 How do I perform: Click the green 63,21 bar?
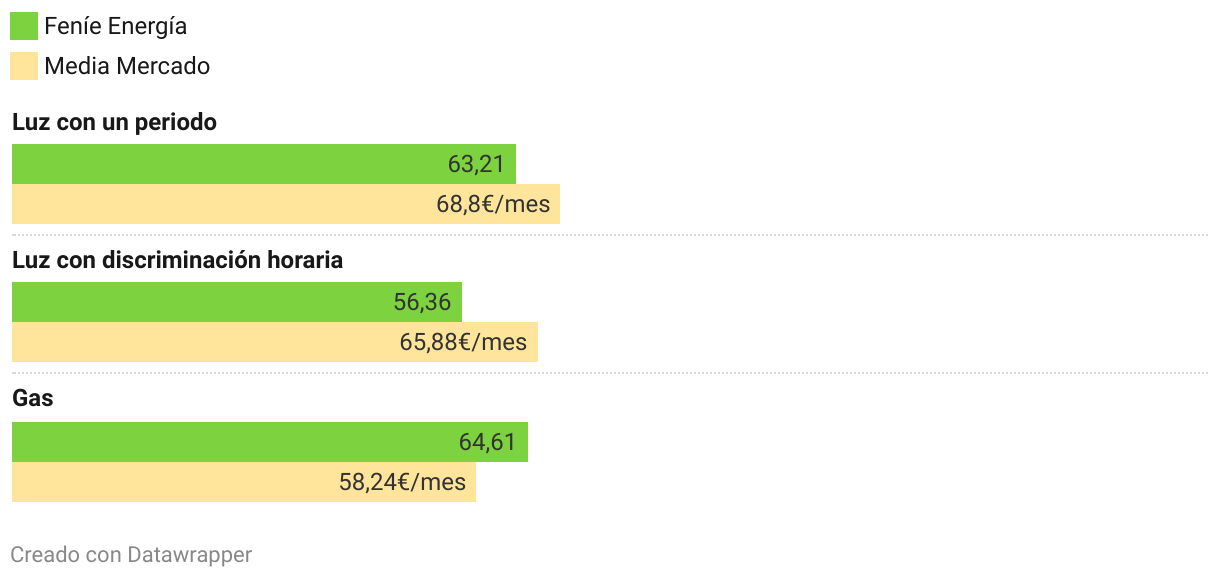click(264, 164)
